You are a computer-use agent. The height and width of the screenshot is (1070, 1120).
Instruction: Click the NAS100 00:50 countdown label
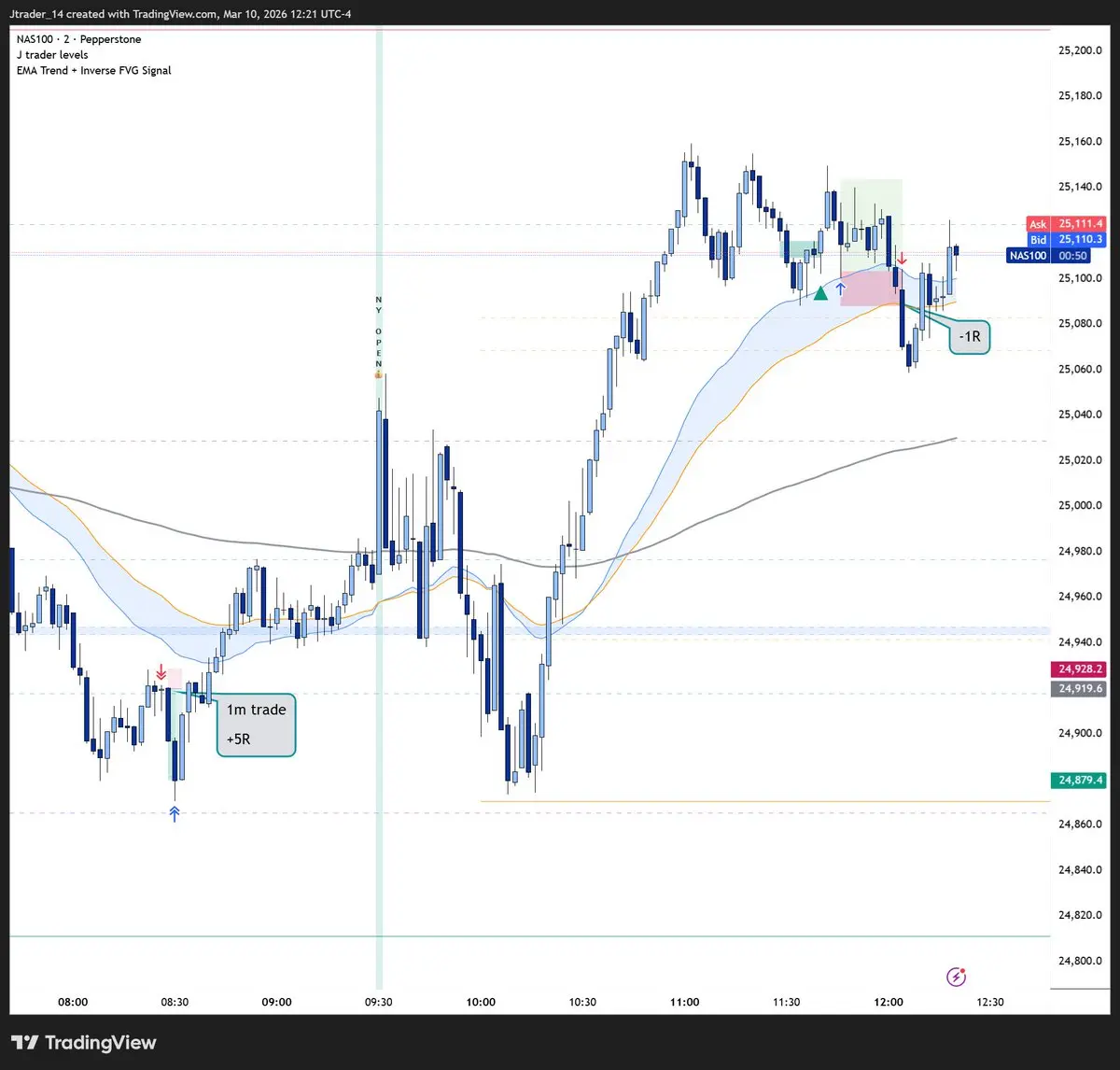(x=1049, y=255)
